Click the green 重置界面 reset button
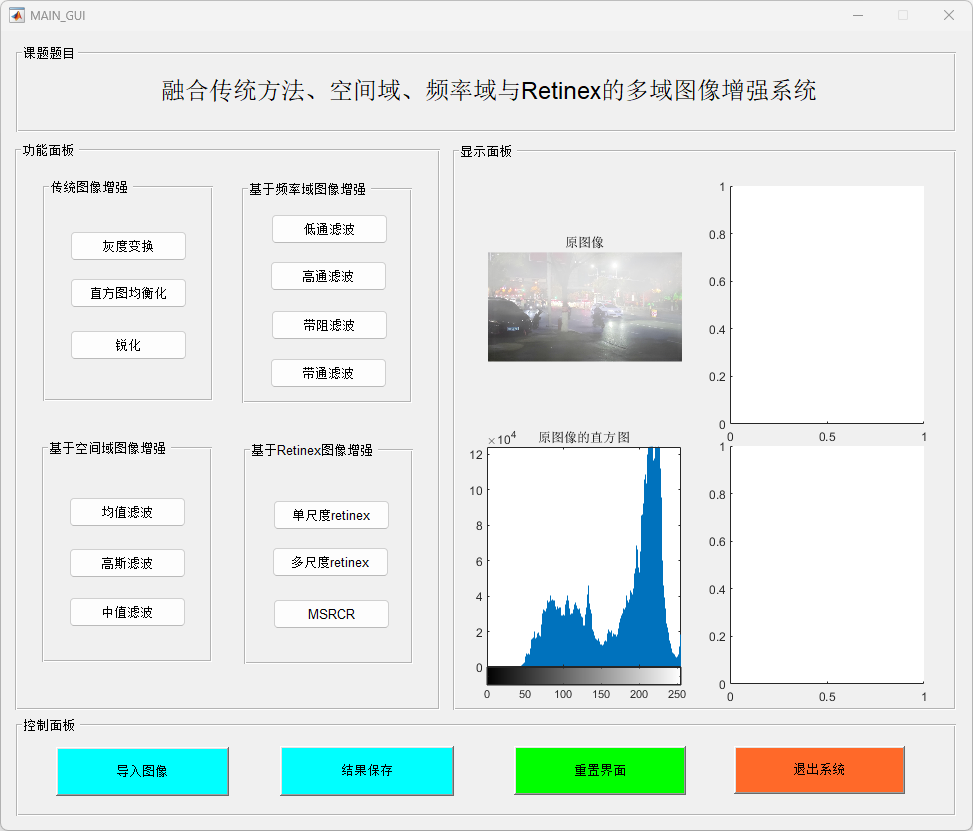The height and width of the screenshot is (831, 973). pyautogui.click(x=600, y=770)
